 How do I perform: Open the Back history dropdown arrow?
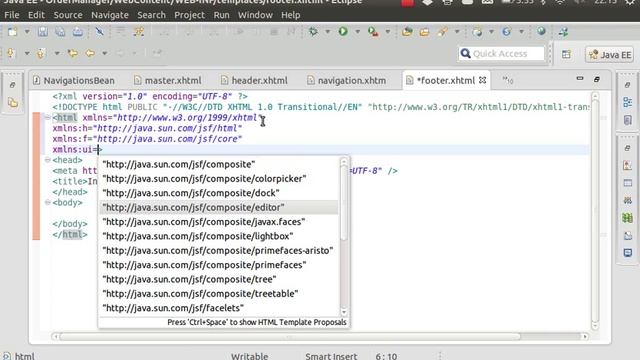pyautogui.click(x=104, y=53)
